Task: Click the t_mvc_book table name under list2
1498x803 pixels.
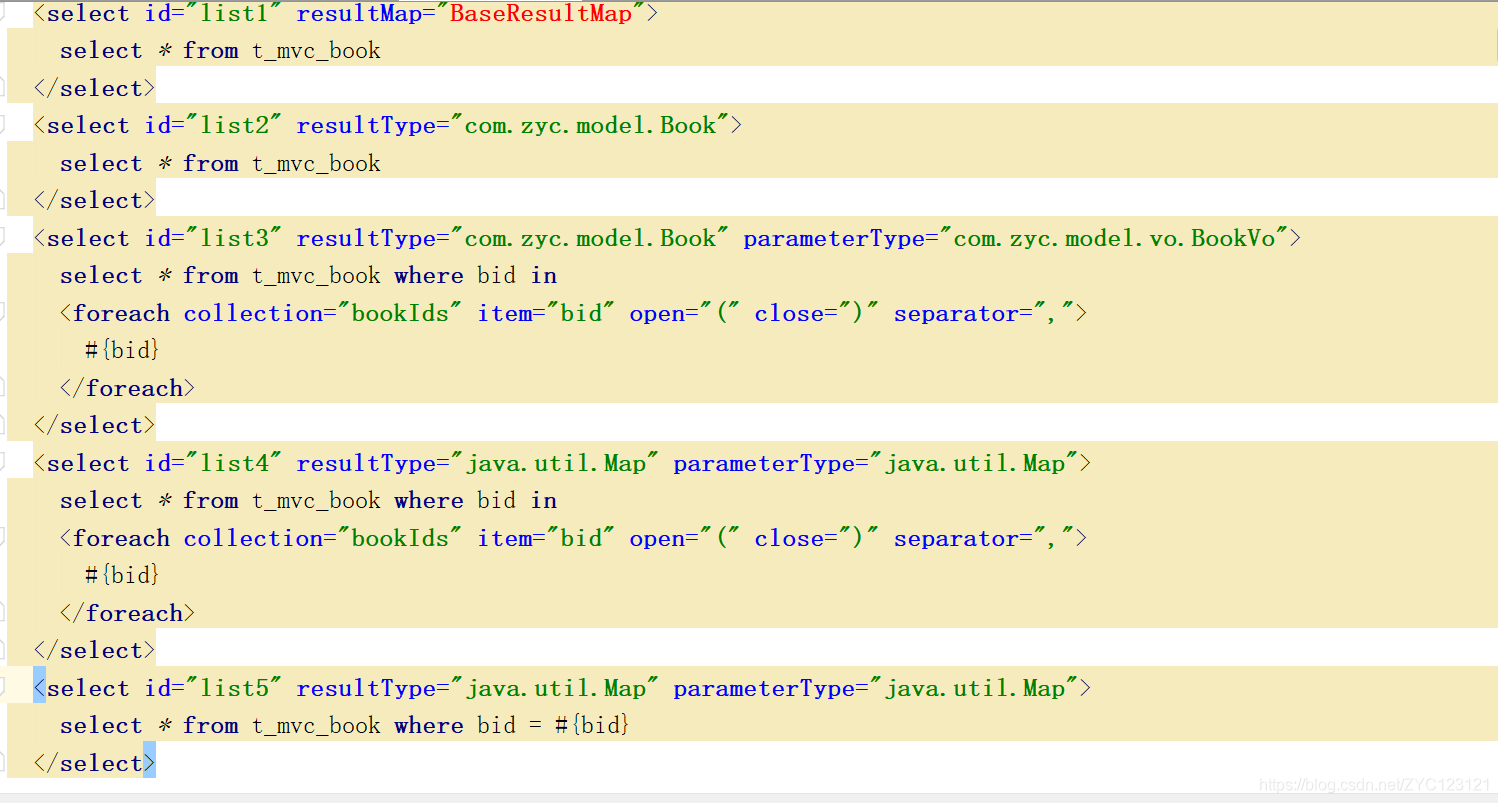Action: coord(316,164)
